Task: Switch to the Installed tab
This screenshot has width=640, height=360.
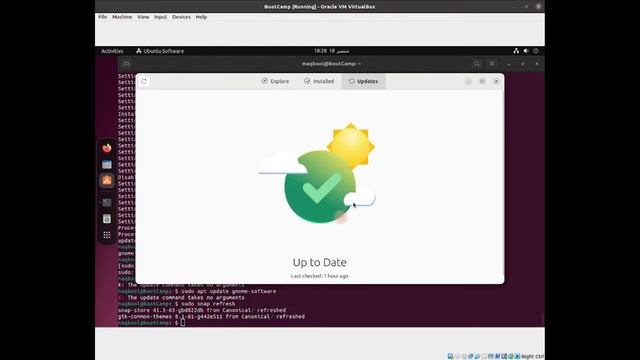Action: [x=319, y=81]
